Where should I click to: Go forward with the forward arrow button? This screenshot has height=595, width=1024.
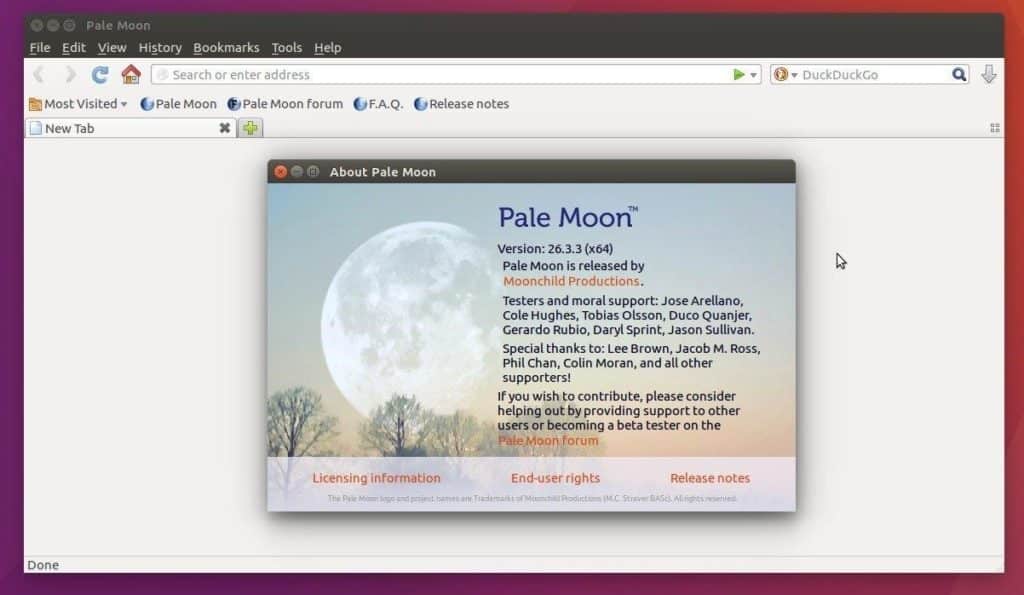pyautogui.click(x=70, y=74)
